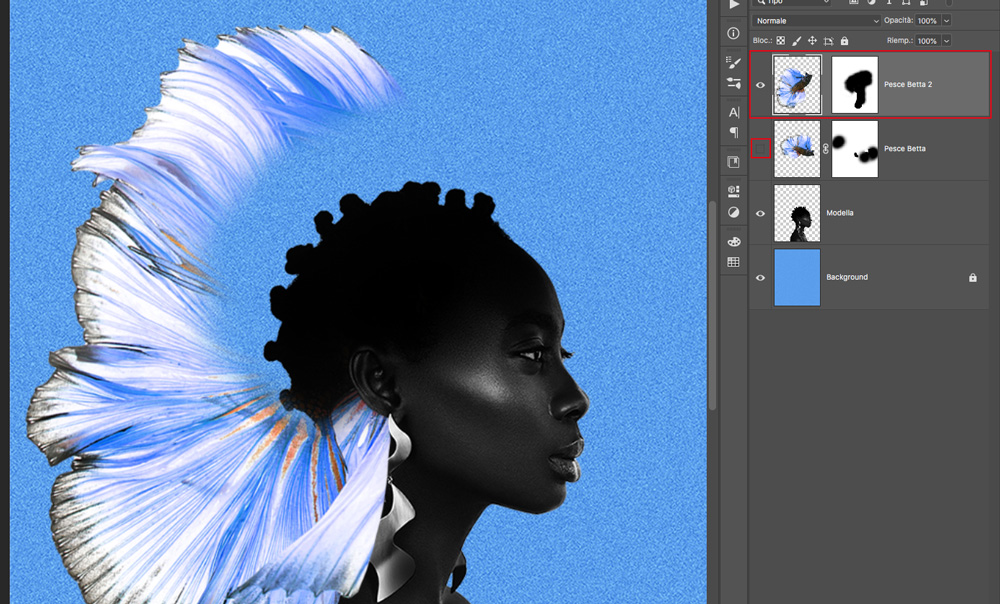Viewport: 1000px width, 604px height.
Task: Click the Lock all padlock icon
Action: [x=844, y=41]
